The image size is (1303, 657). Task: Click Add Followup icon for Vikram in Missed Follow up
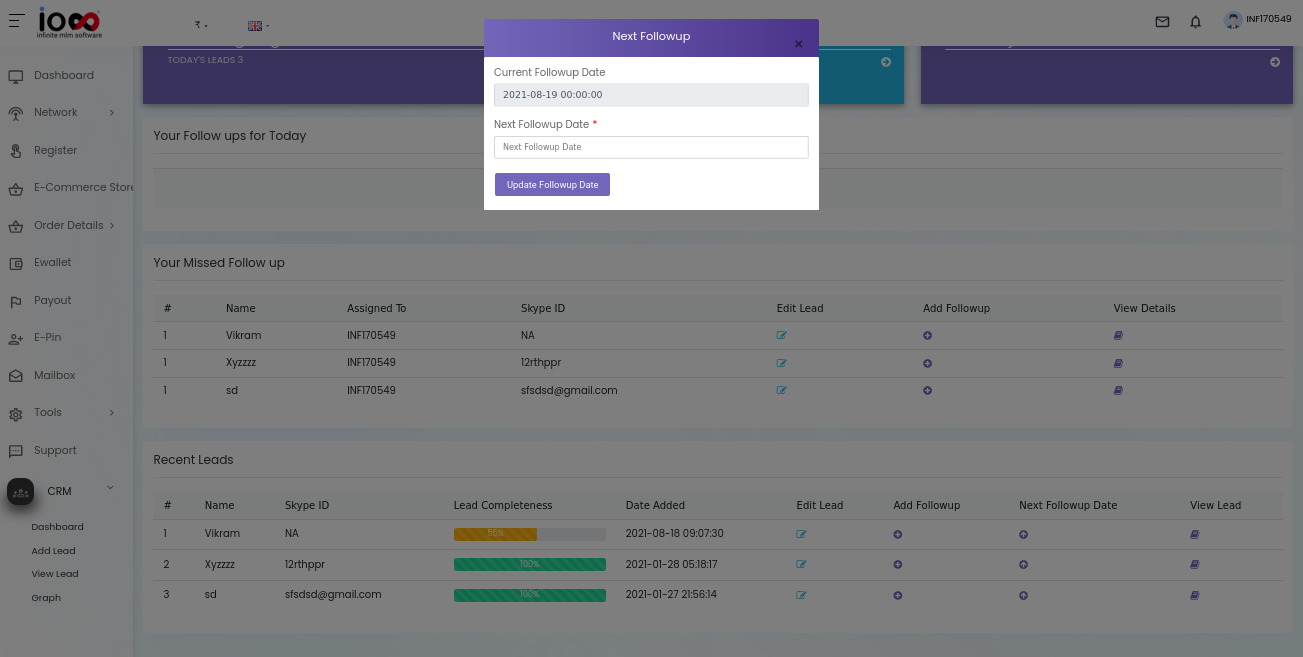(928, 336)
